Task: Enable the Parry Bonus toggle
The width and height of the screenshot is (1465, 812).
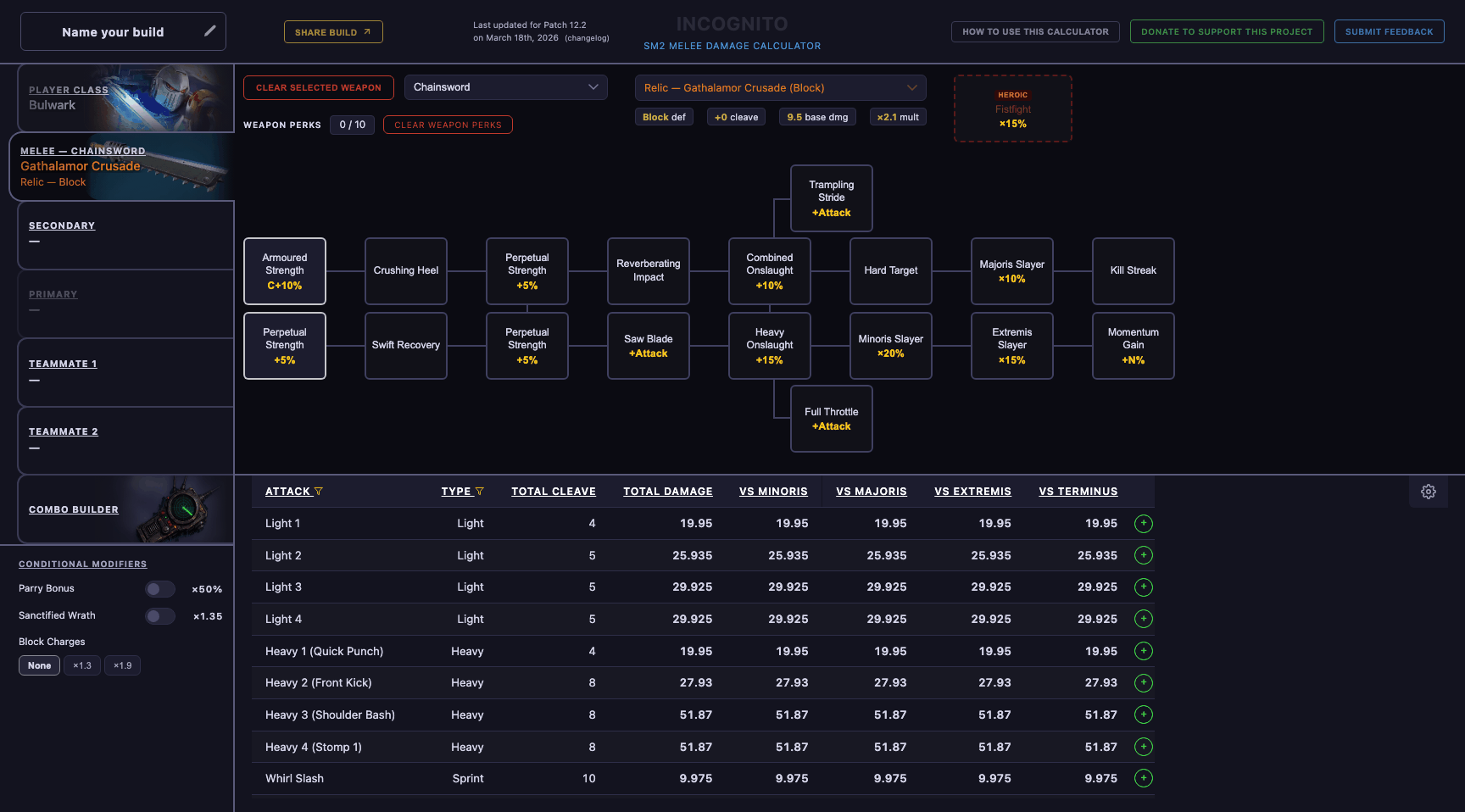Action: click(x=159, y=588)
